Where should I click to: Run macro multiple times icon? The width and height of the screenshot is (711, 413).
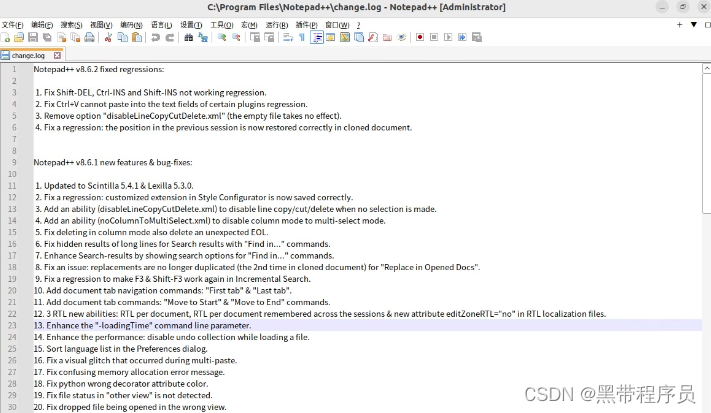pos(462,38)
